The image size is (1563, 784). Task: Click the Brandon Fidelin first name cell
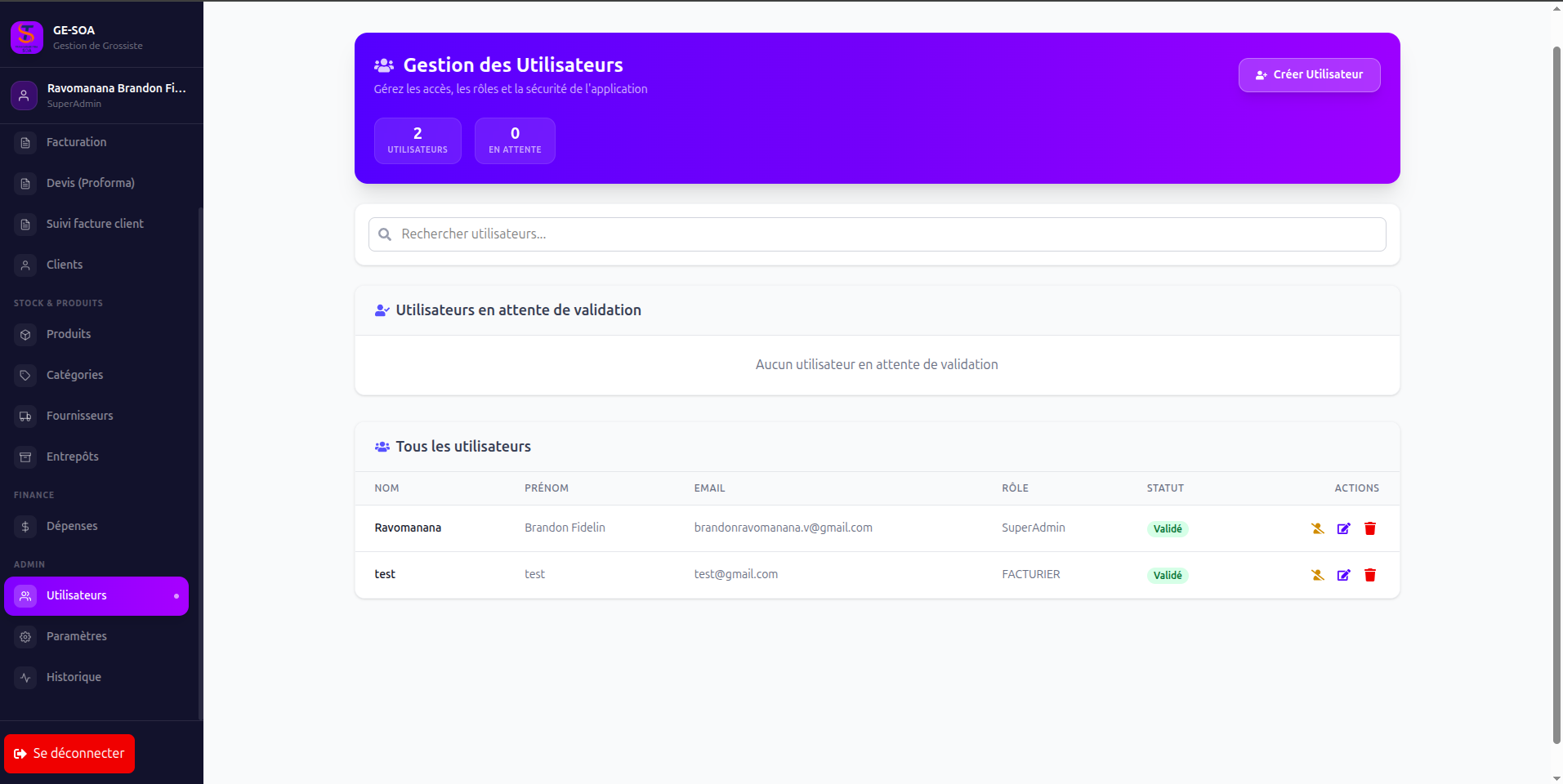[565, 528]
